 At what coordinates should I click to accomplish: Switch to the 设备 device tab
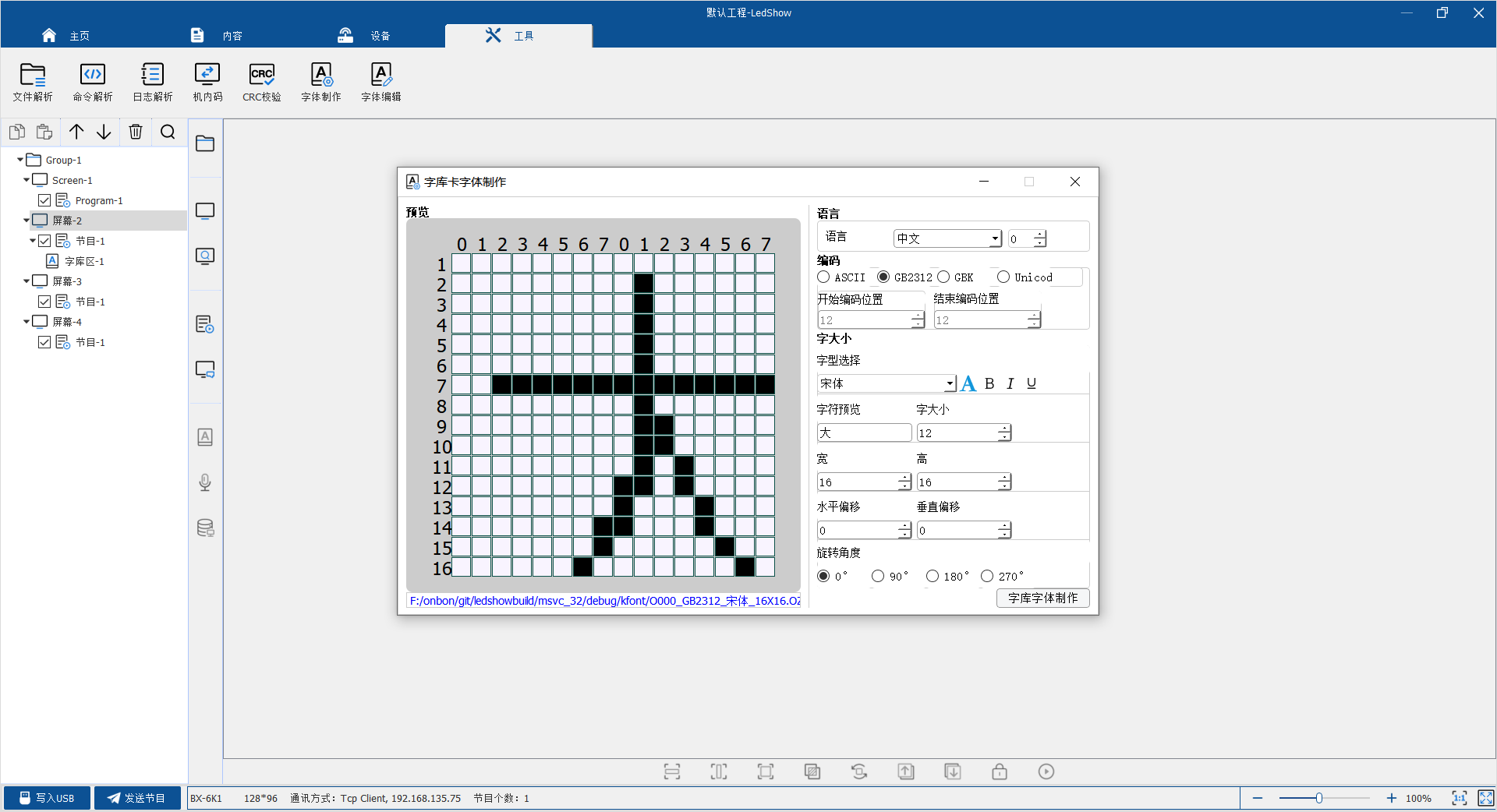[x=363, y=36]
